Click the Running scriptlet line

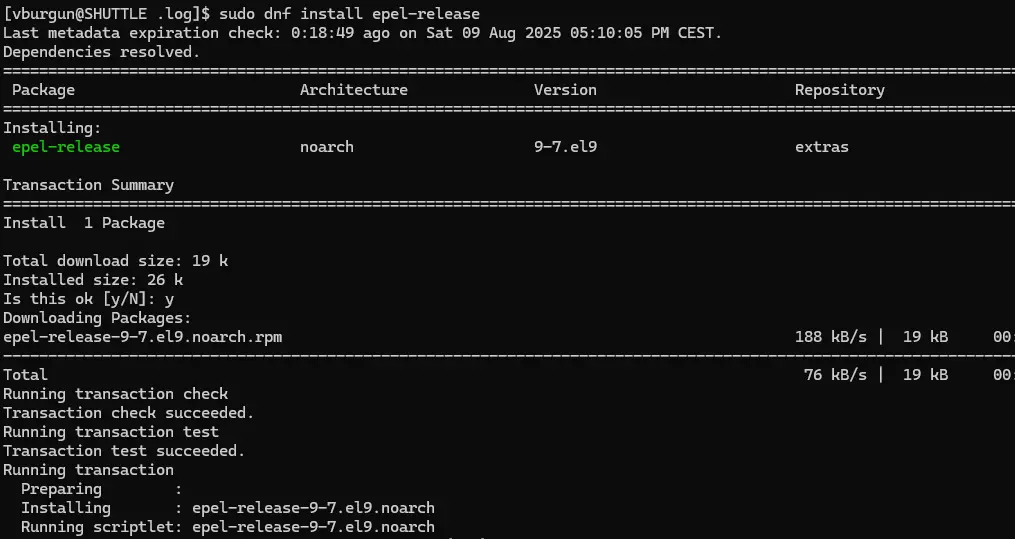tap(228, 527)
